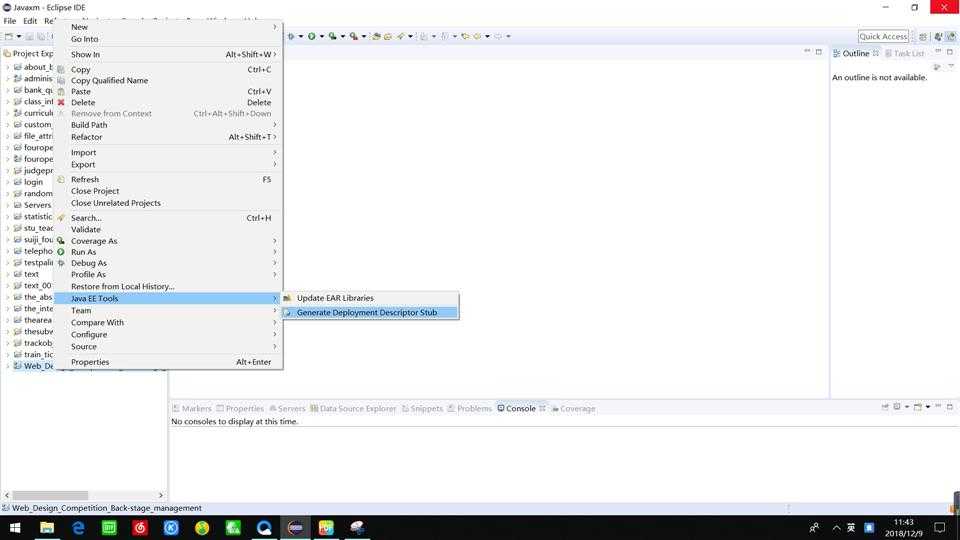Open the Show In submenu
This screenshot has width=960, height=540.
[168, 54]
